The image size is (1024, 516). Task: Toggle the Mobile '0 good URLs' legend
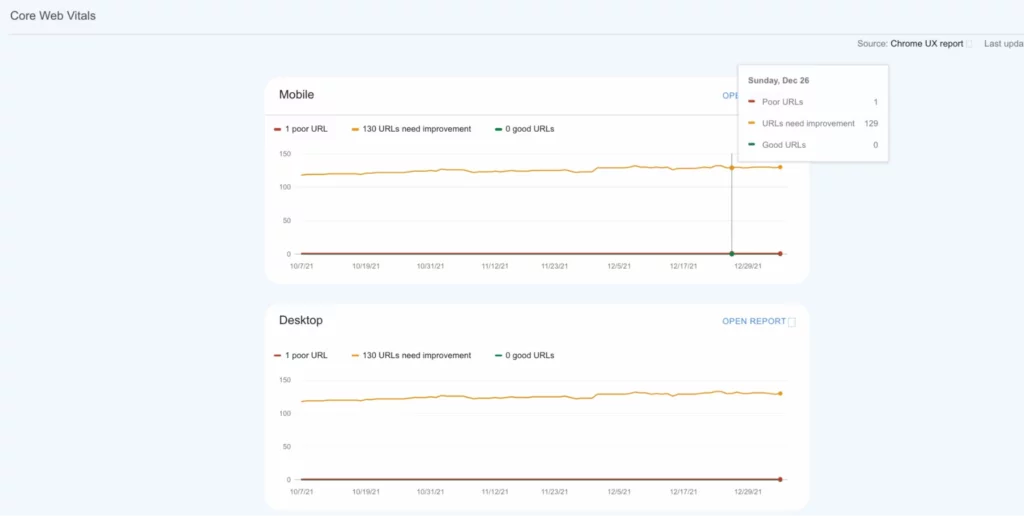coord(524,129)
